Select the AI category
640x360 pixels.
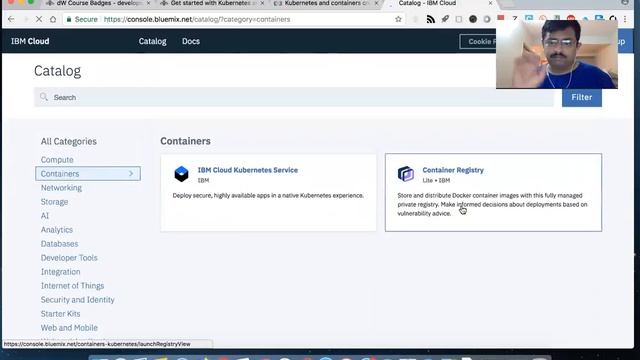tap(45, 216)
